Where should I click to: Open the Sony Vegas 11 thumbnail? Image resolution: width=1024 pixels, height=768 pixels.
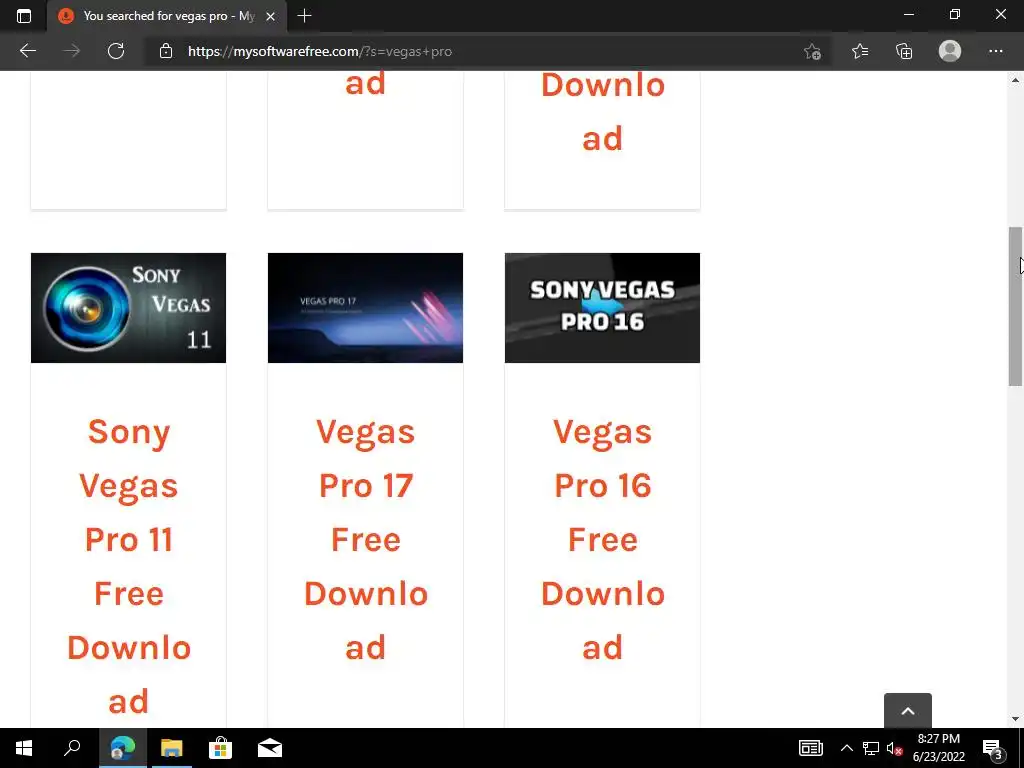(x=128, y=308)
